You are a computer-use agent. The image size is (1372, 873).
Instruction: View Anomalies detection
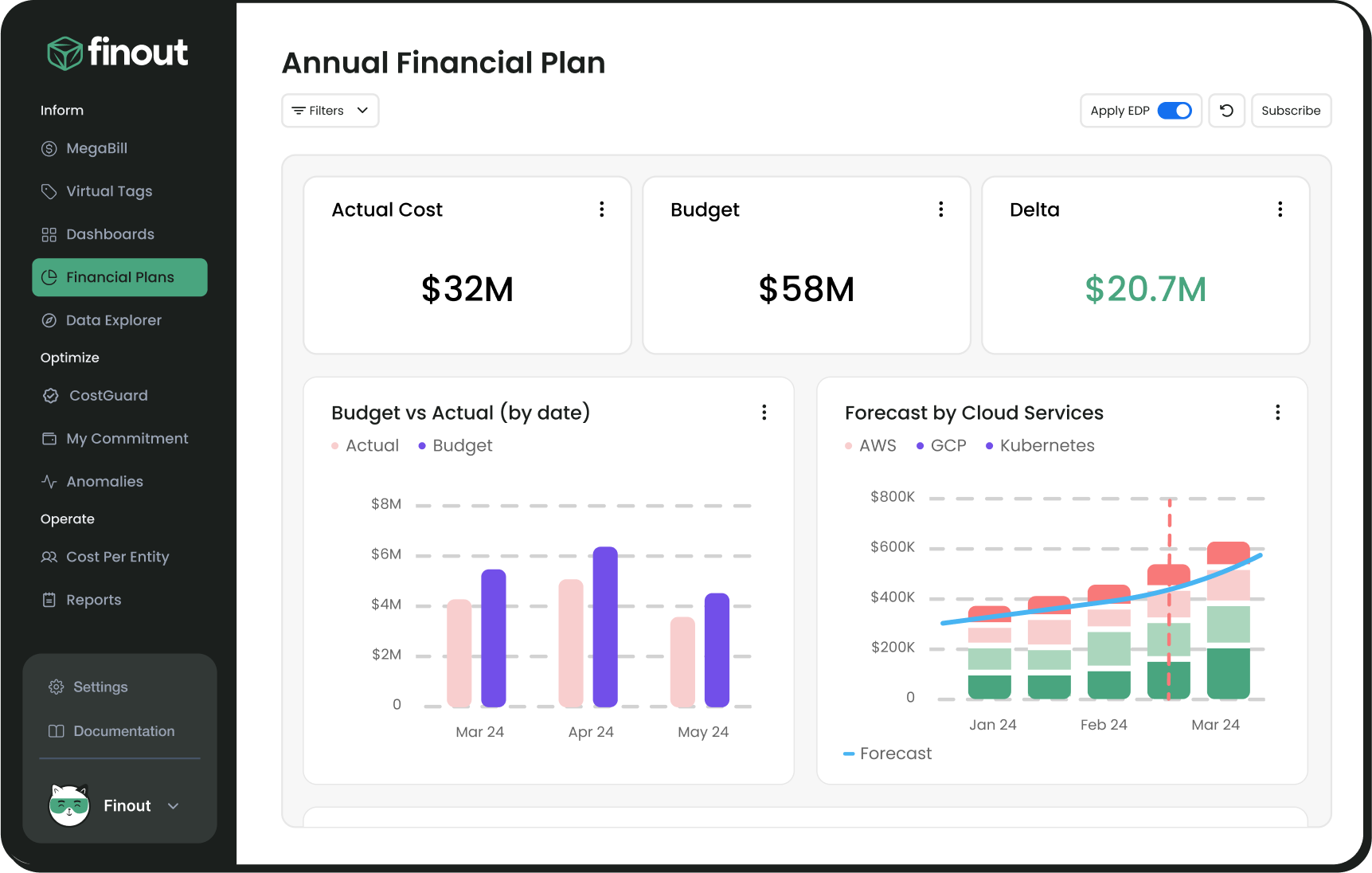click(x=104, y=481)
